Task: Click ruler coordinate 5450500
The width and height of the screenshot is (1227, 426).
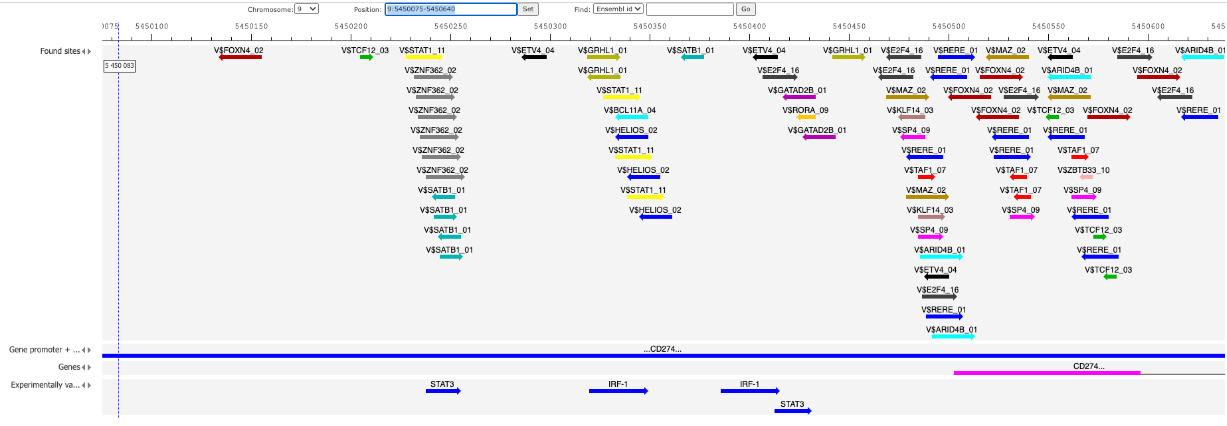Action: pos(948,24)
